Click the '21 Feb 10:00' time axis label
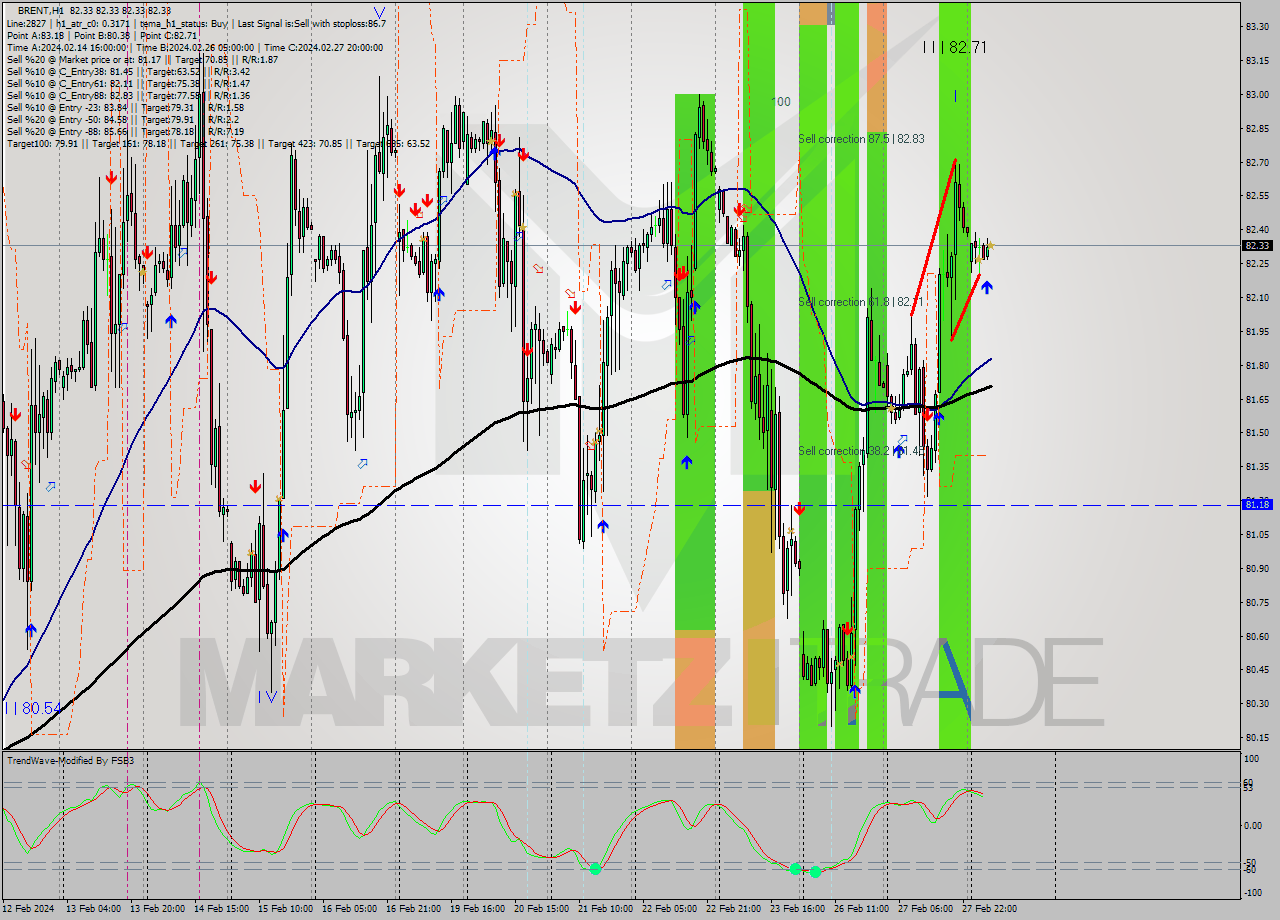Viewport: 1280px width, 920px height. tap(605, 909)
